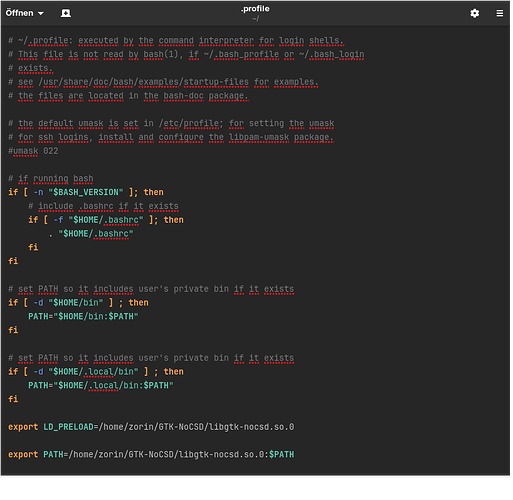
Task: Click the first comment line '~/.profile: executed'
Action: click(x=176, y=41)
